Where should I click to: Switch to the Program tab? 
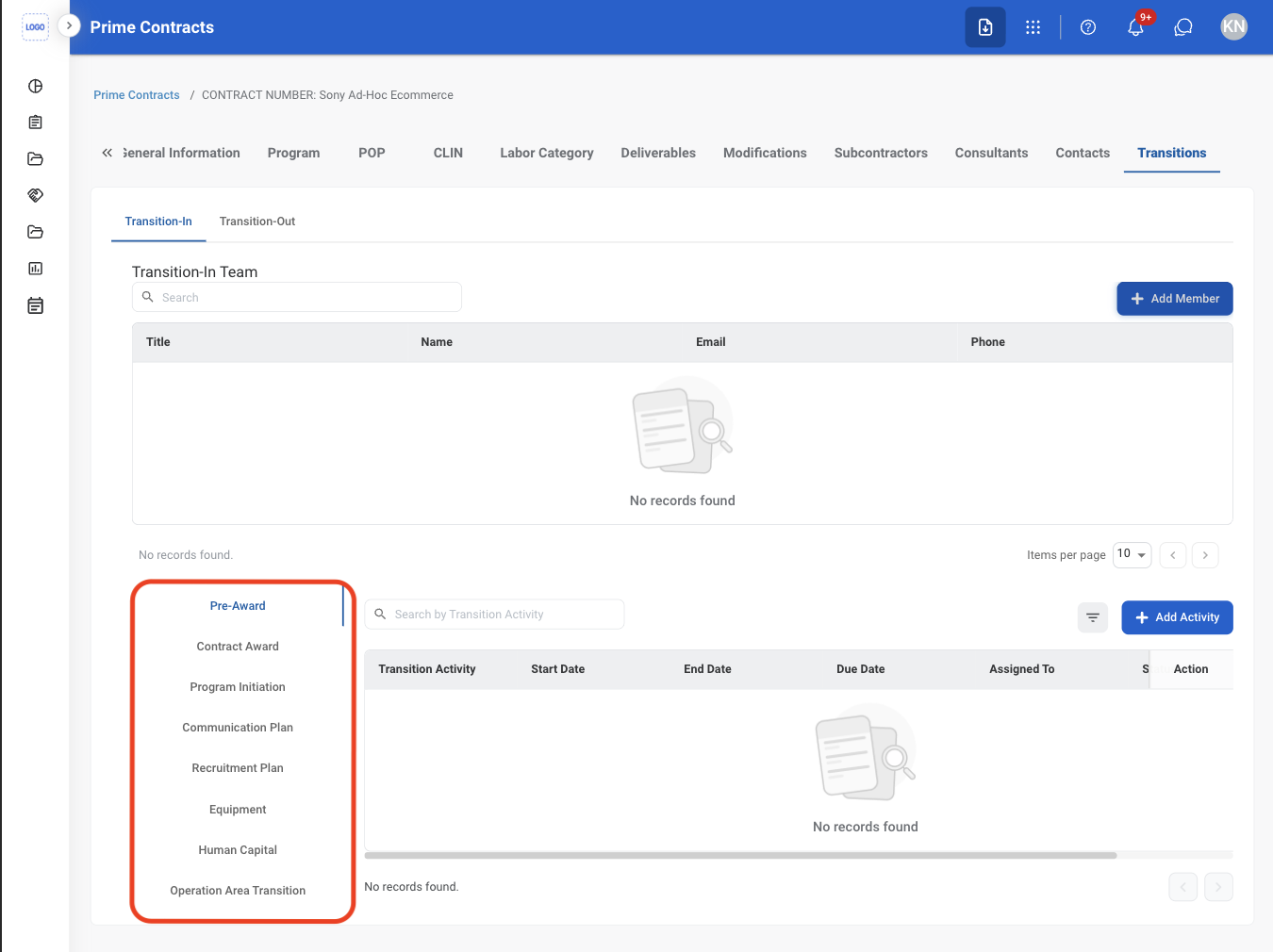coord(293,153)
